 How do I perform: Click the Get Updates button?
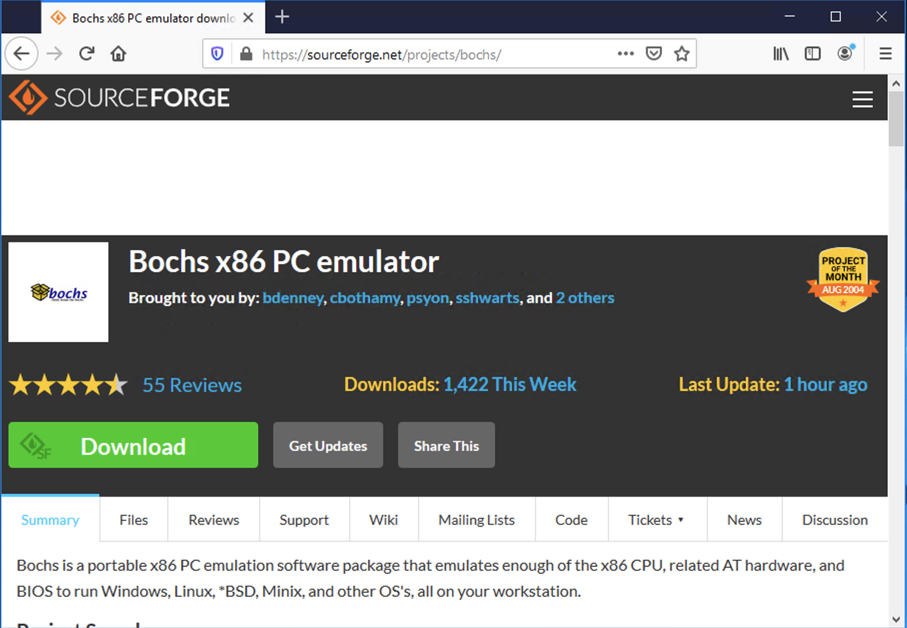click(x=328, y=445)
